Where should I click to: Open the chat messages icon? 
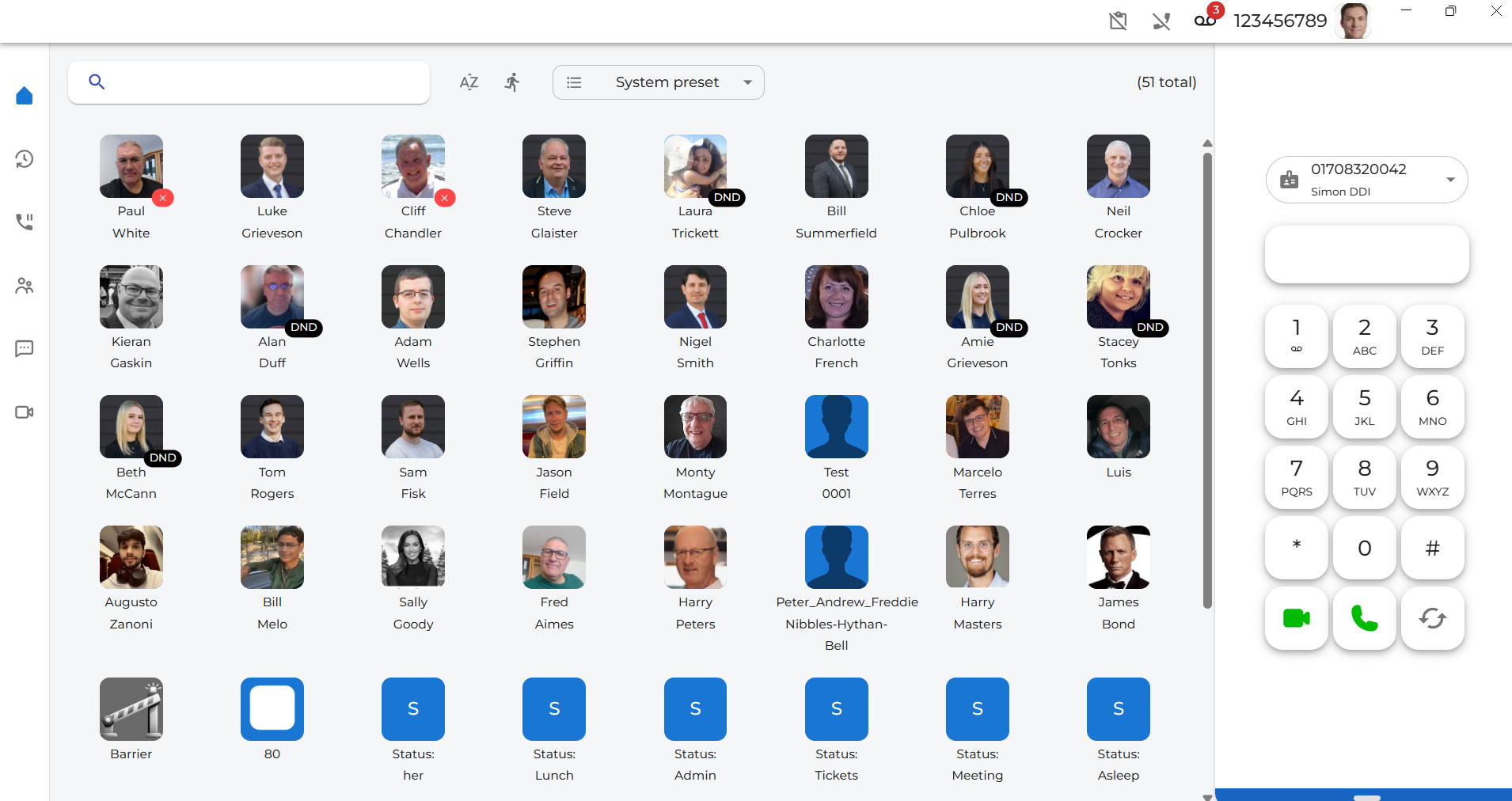click(25, 349)
